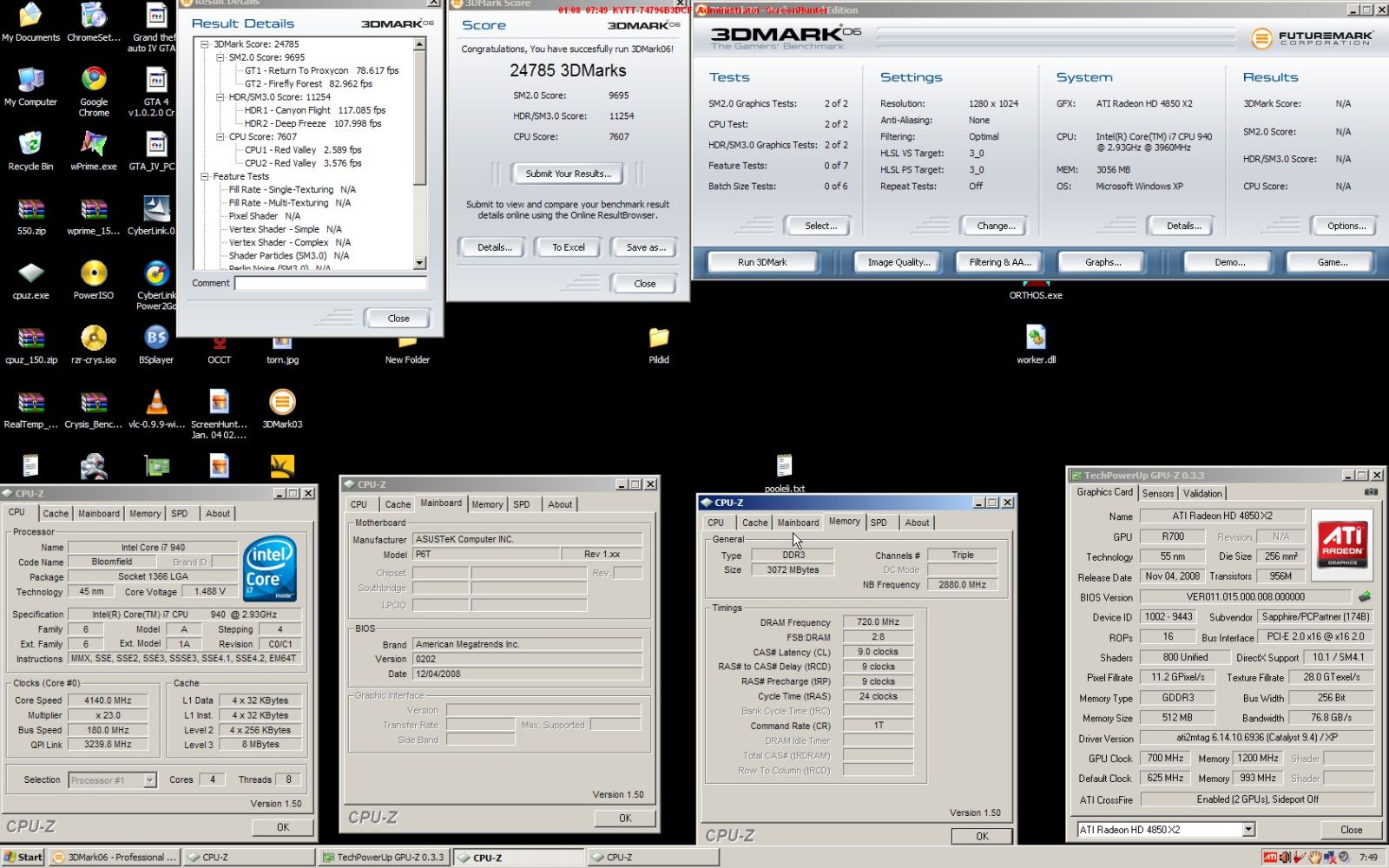
Task: Click the Demo... button
Action: 1229,262
